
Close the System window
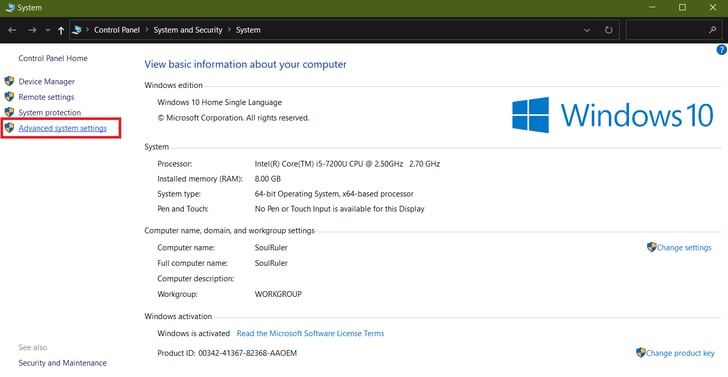[713, 7]
